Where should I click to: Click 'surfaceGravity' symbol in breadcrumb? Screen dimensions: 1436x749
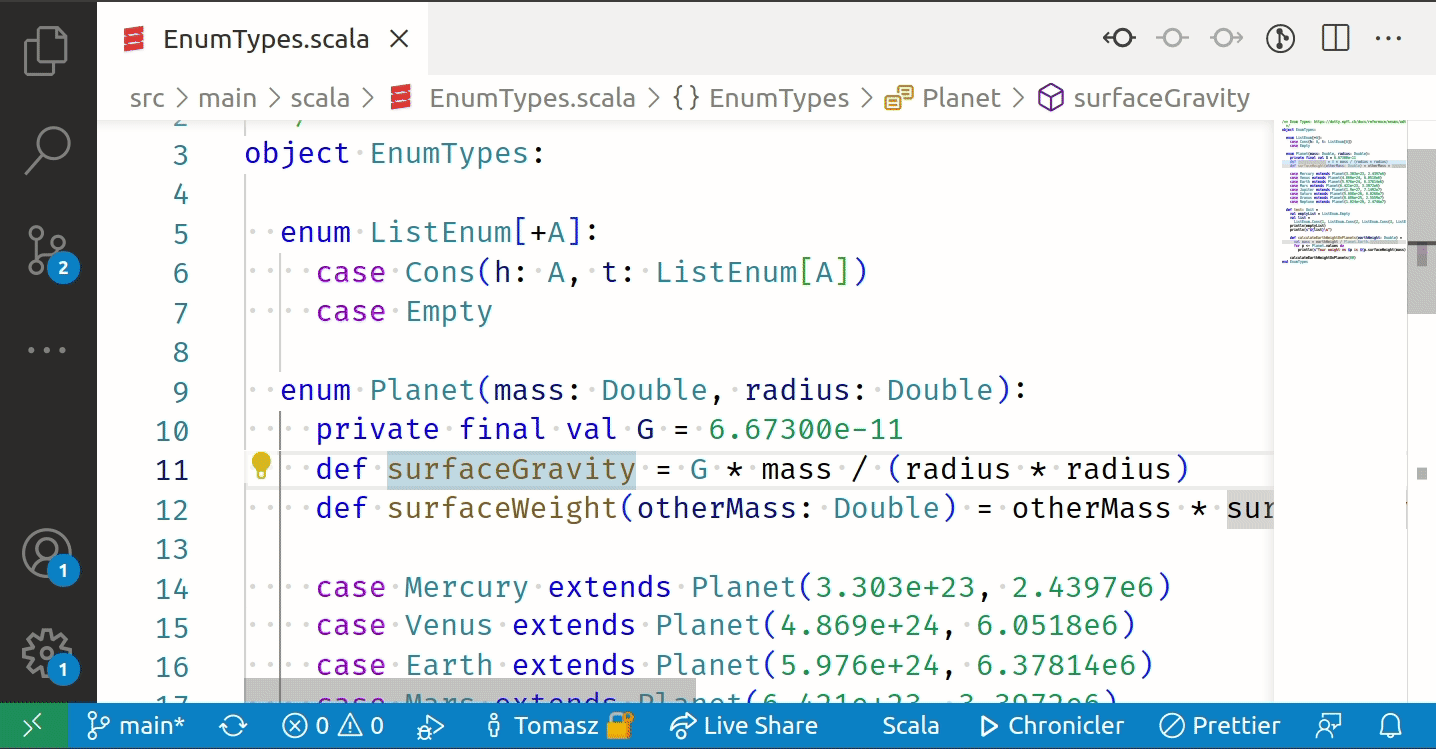point(1144,98)
